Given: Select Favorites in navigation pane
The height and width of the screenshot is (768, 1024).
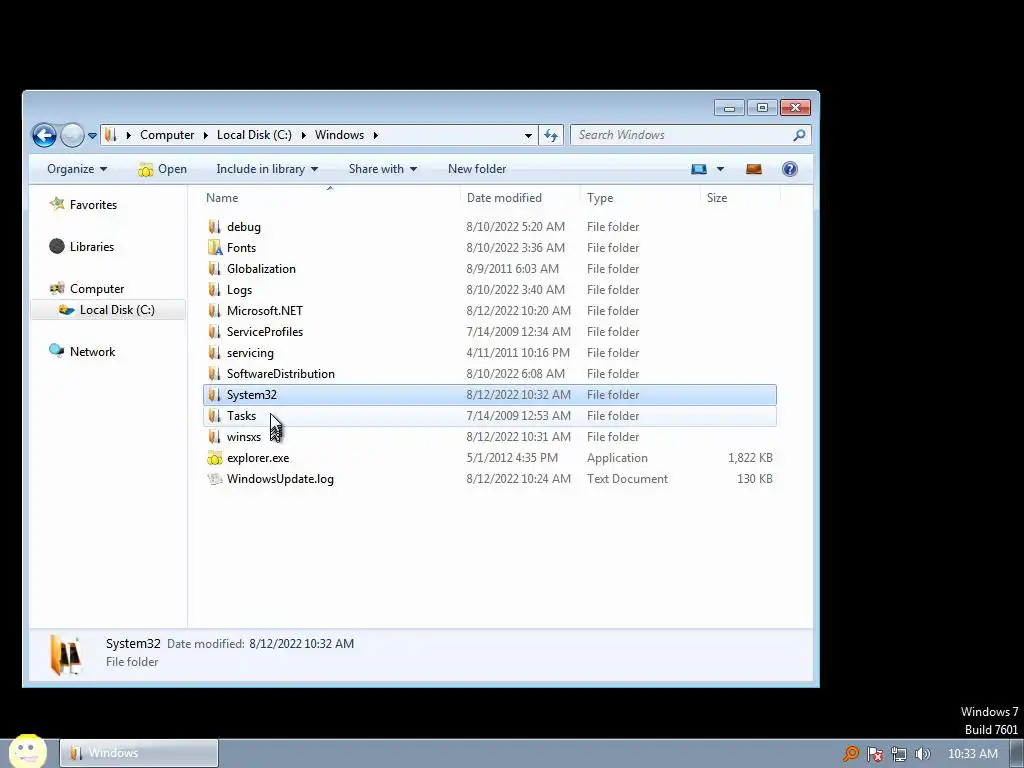Looking at the screenshot, I should click(93, 205).
